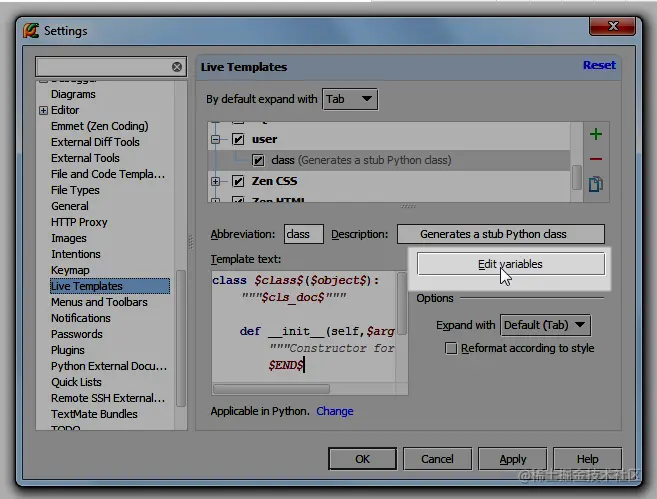Viewport: 657px width, 499px height.
Task: Select Images settings item
Action: (69, 238)
